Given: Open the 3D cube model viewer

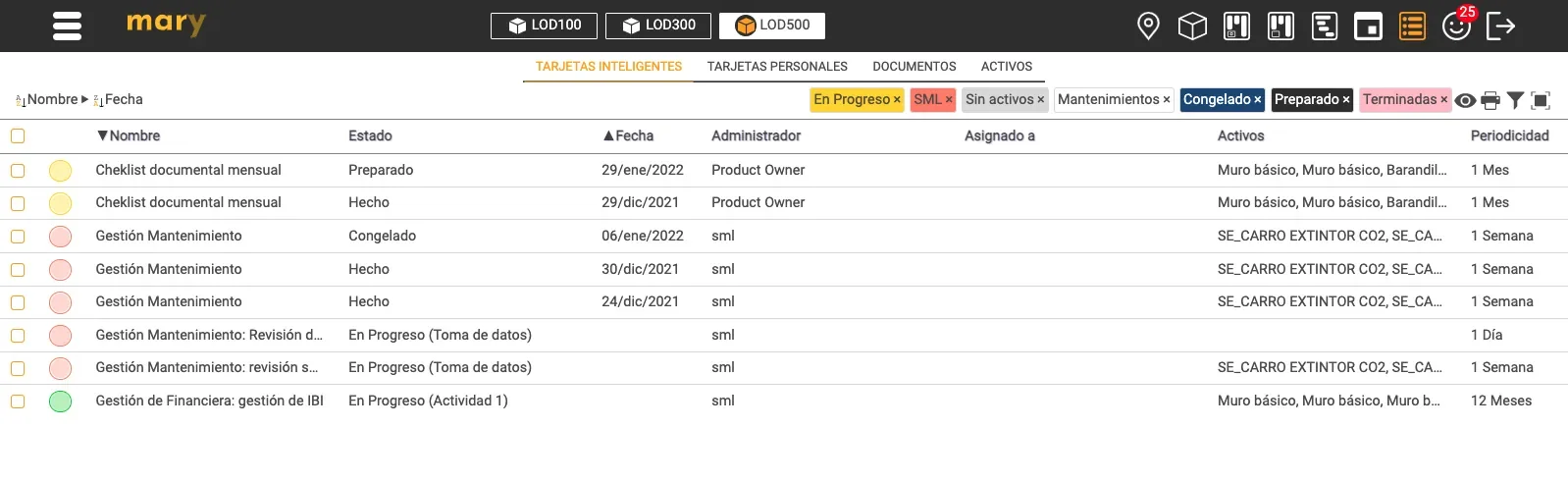Looking at the screenshot, I should [x=1192, y=26].
